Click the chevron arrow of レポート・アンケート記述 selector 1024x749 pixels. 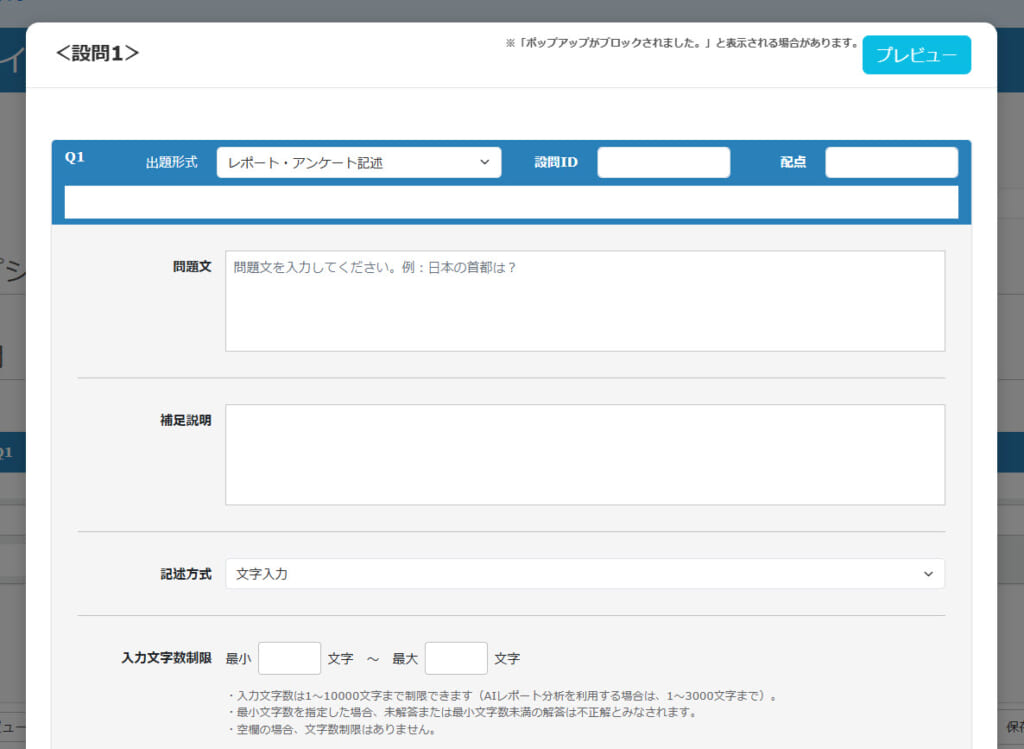(x=484, y=162)
